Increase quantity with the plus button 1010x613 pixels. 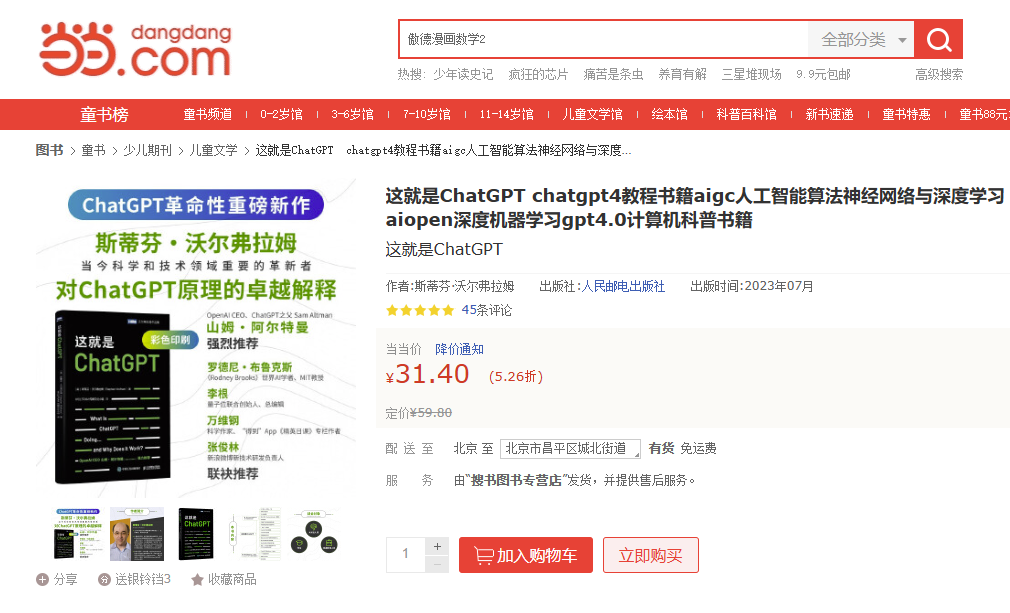click(437, 546)
